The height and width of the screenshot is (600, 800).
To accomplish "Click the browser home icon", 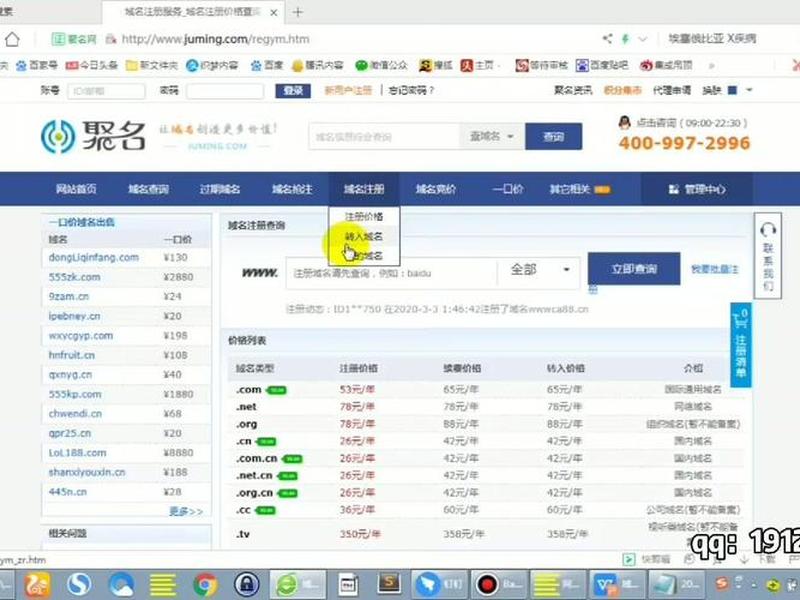I will point(12,39).
